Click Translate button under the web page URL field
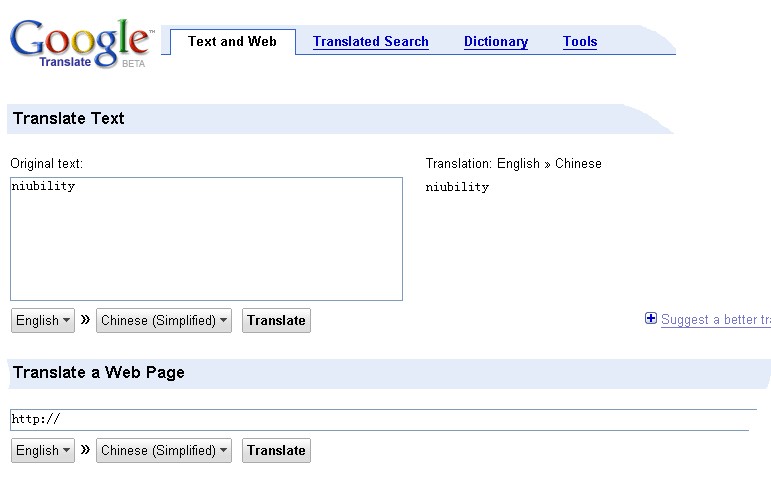771x478 pixels. [x=276, y=450]
